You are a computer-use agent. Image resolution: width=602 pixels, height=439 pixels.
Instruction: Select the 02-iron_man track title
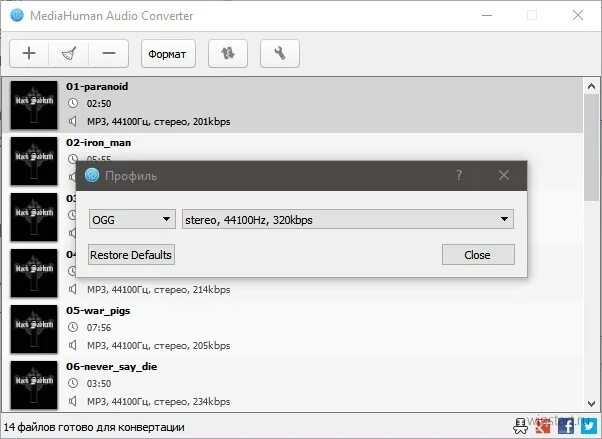click(99, 142)
